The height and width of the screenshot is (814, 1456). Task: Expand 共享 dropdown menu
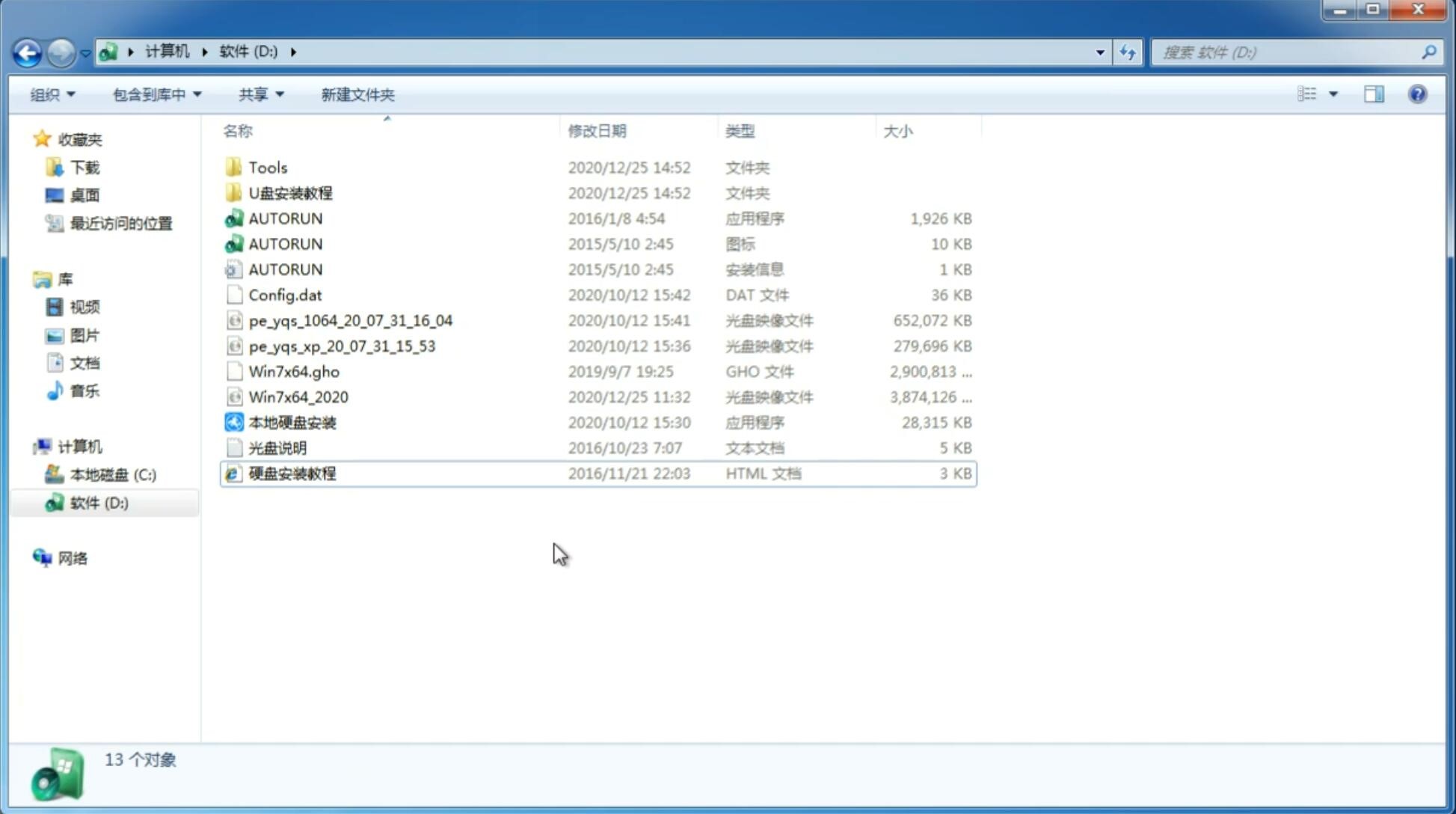[261, 94]
